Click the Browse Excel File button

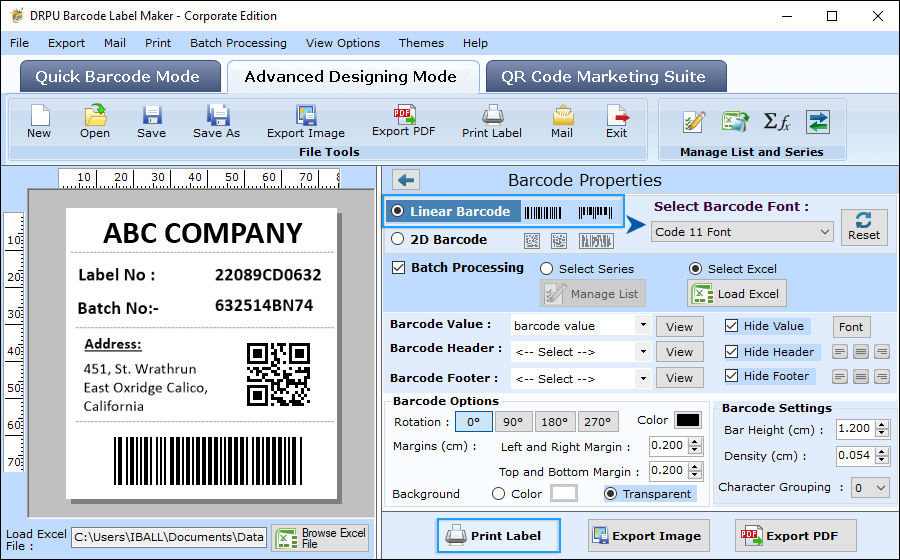[x=320, y=538]
